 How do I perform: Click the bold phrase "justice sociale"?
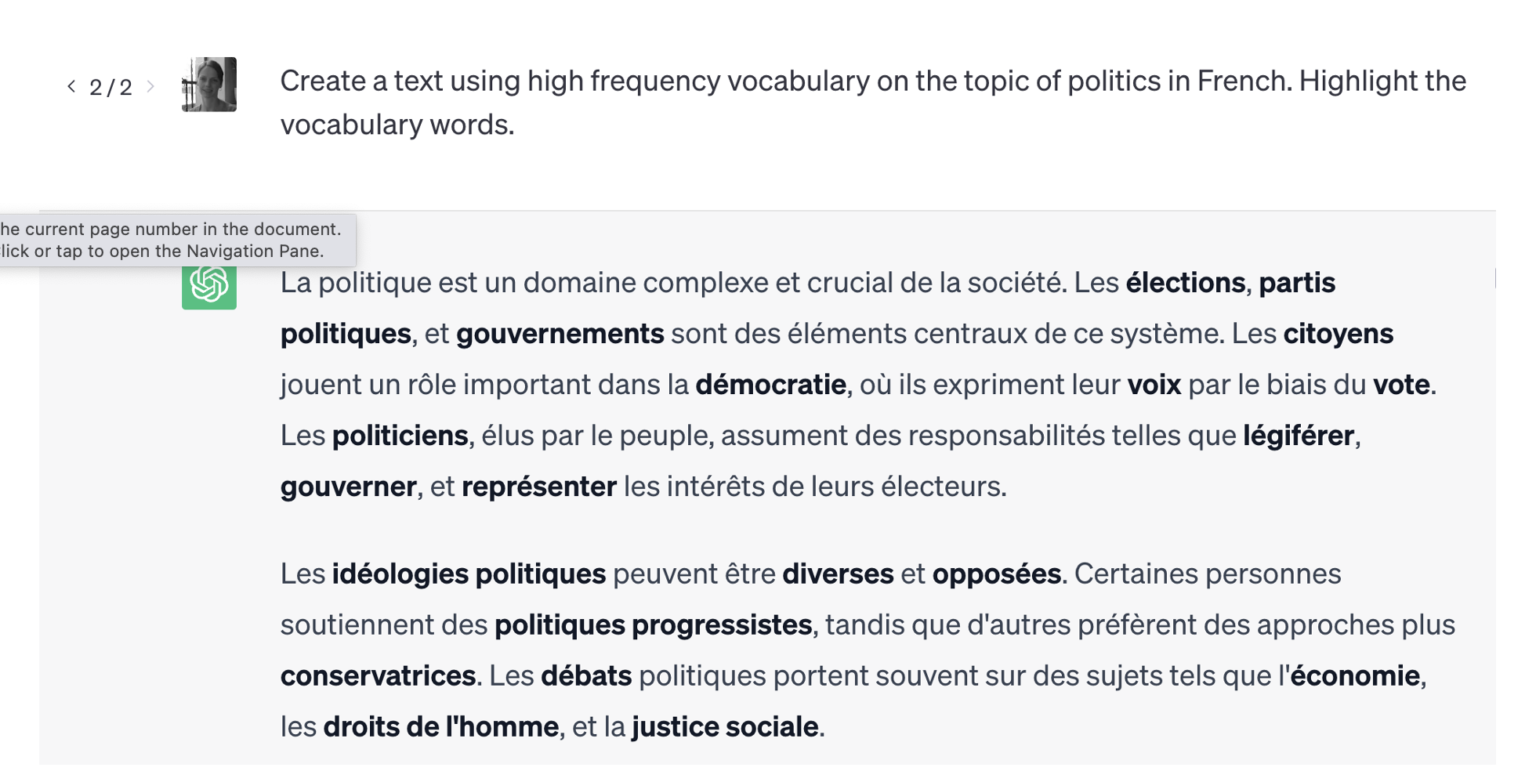(725, 727)
